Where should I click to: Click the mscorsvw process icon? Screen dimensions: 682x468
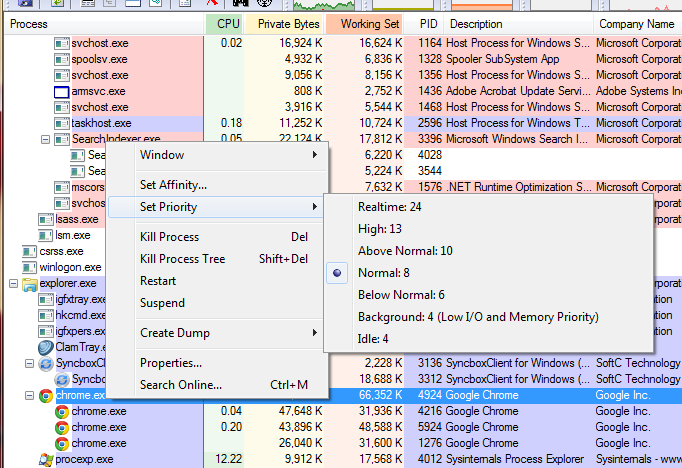click(62, 187)
